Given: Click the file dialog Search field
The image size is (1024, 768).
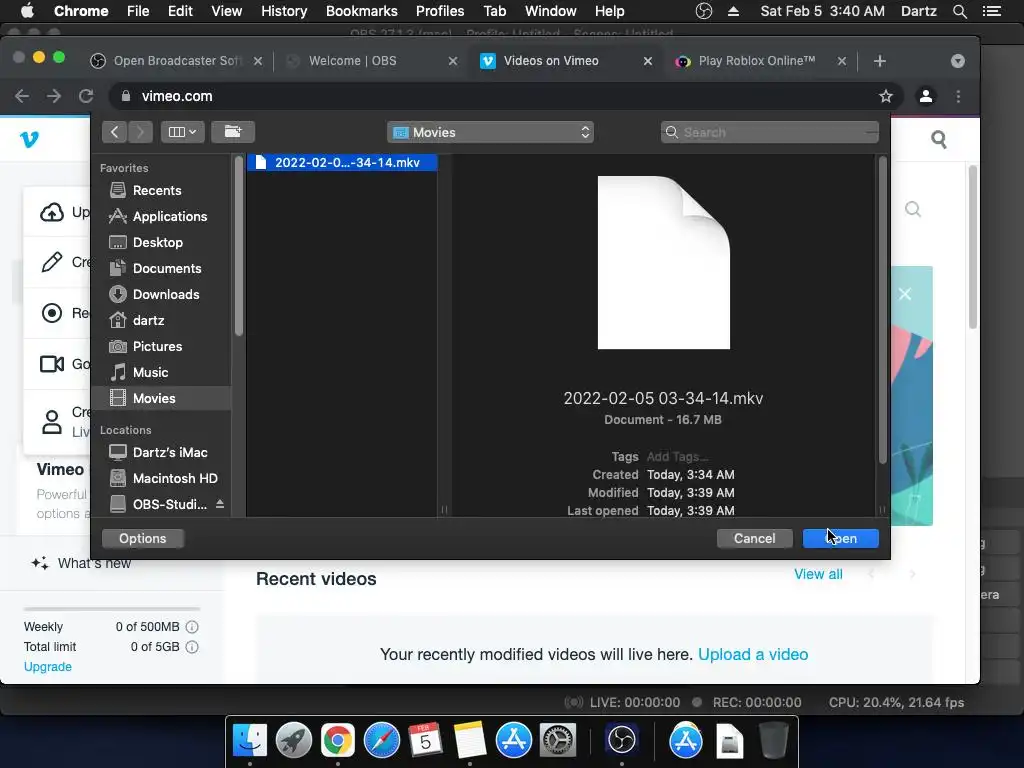Looking at the screenshot, I should click(769, 133).
